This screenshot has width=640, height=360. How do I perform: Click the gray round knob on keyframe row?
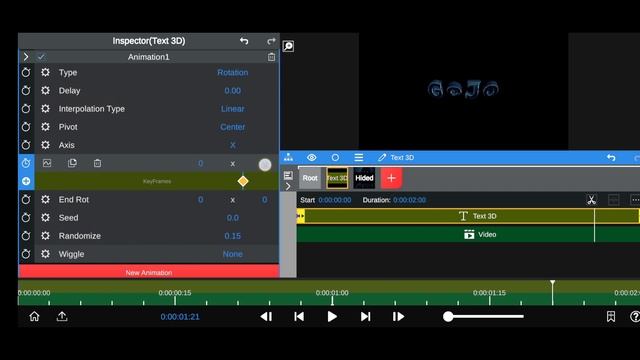click(x=265, y=164)
